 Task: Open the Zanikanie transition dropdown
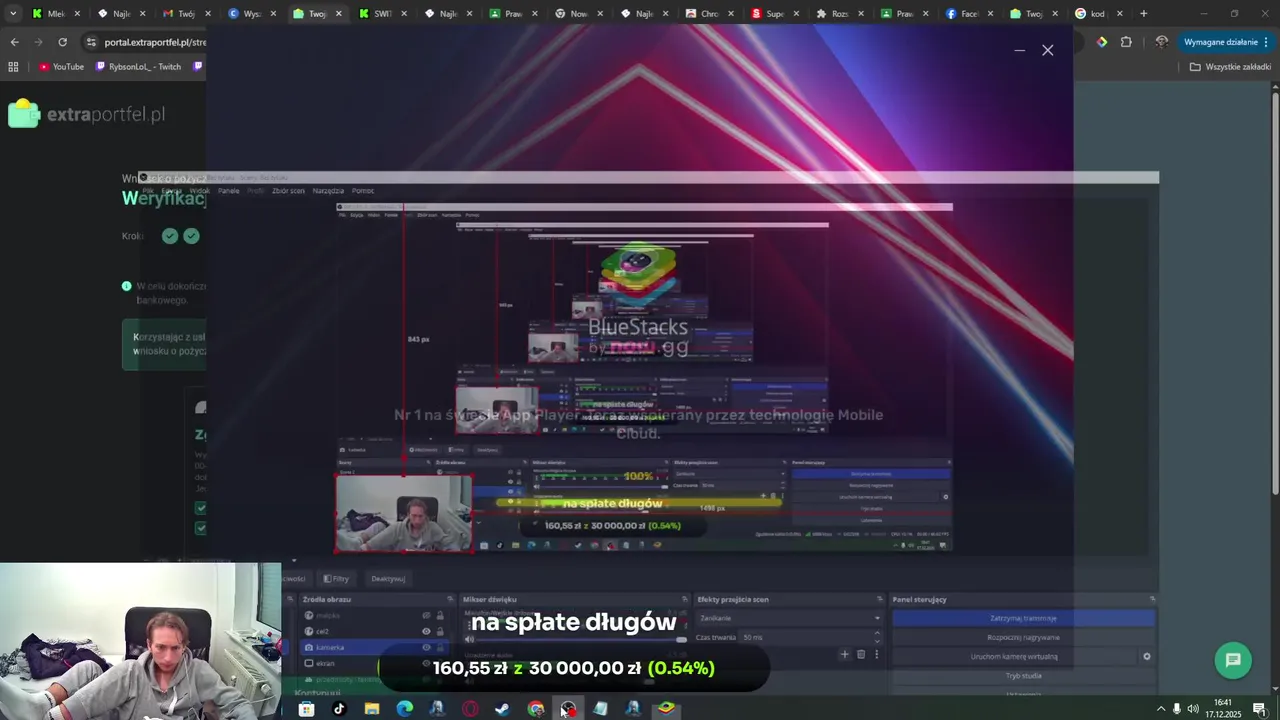tap(789, 618)
